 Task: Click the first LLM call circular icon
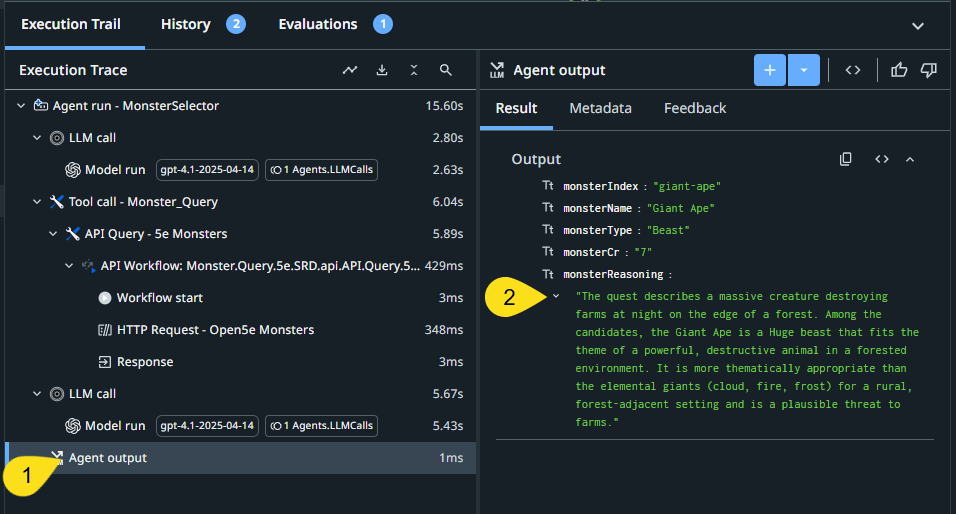[x=57, y=138]
